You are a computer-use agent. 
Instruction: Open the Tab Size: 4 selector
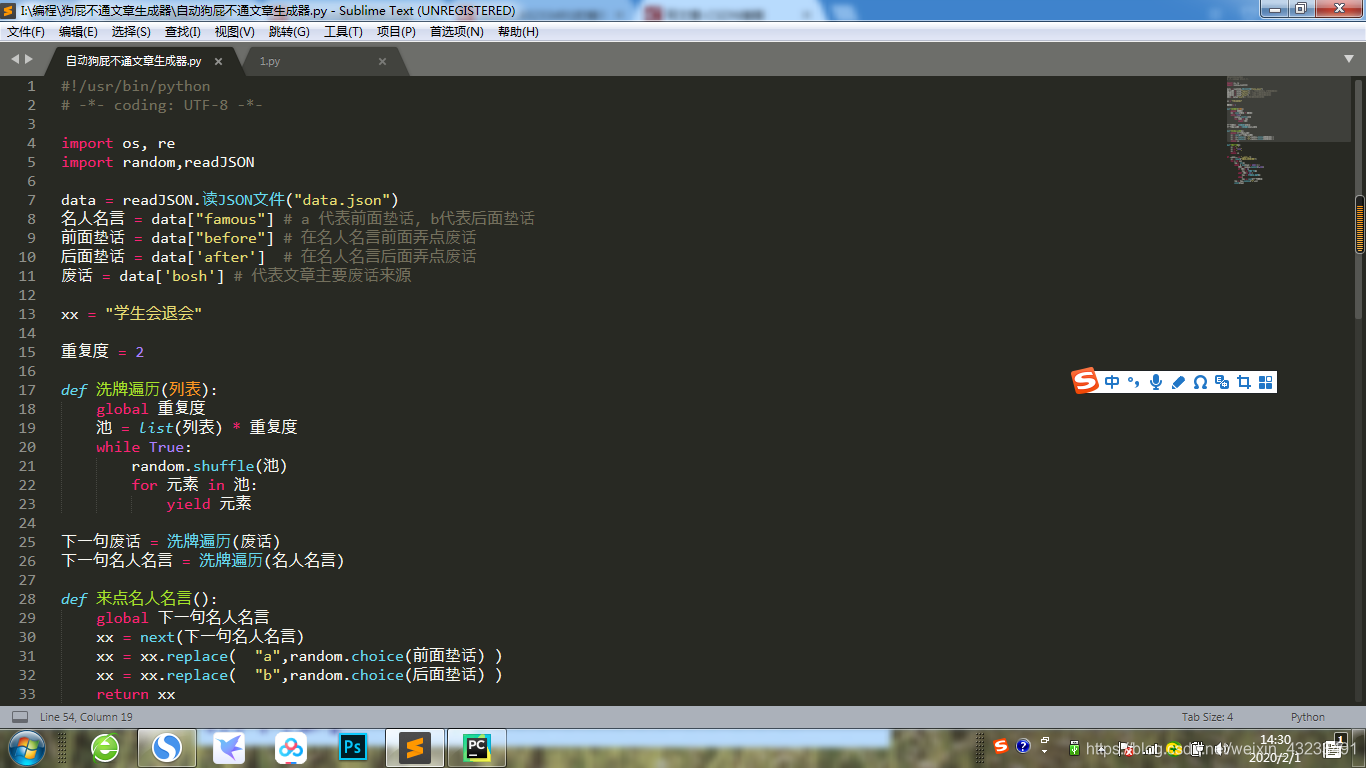(1207, 717)
